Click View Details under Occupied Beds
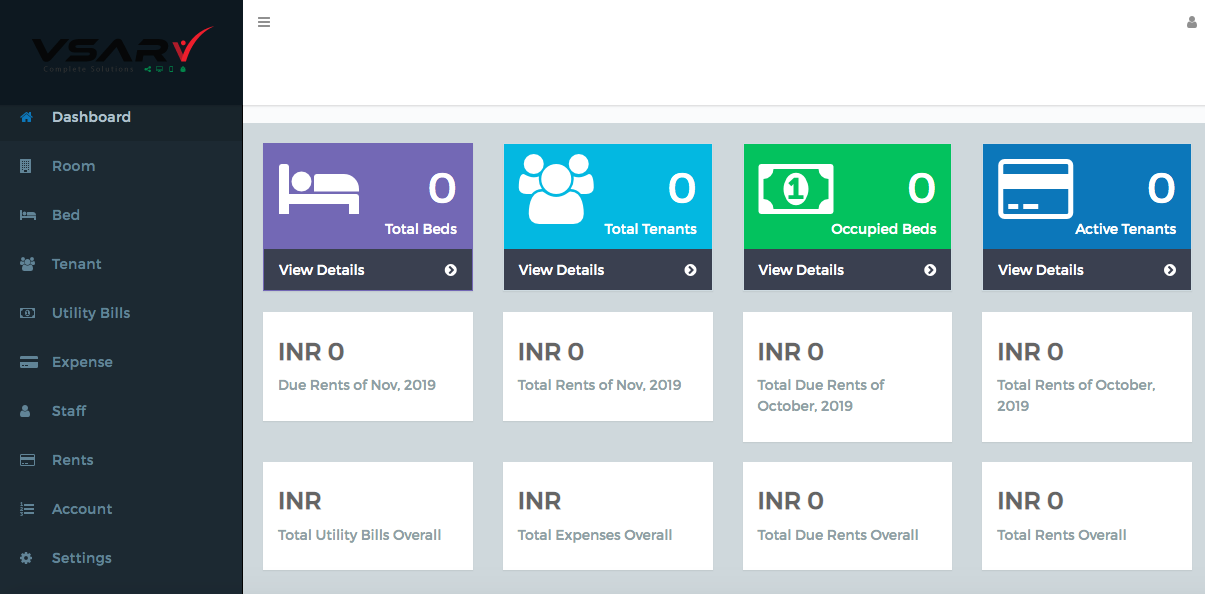The image size is (1205, 594). 801,270
